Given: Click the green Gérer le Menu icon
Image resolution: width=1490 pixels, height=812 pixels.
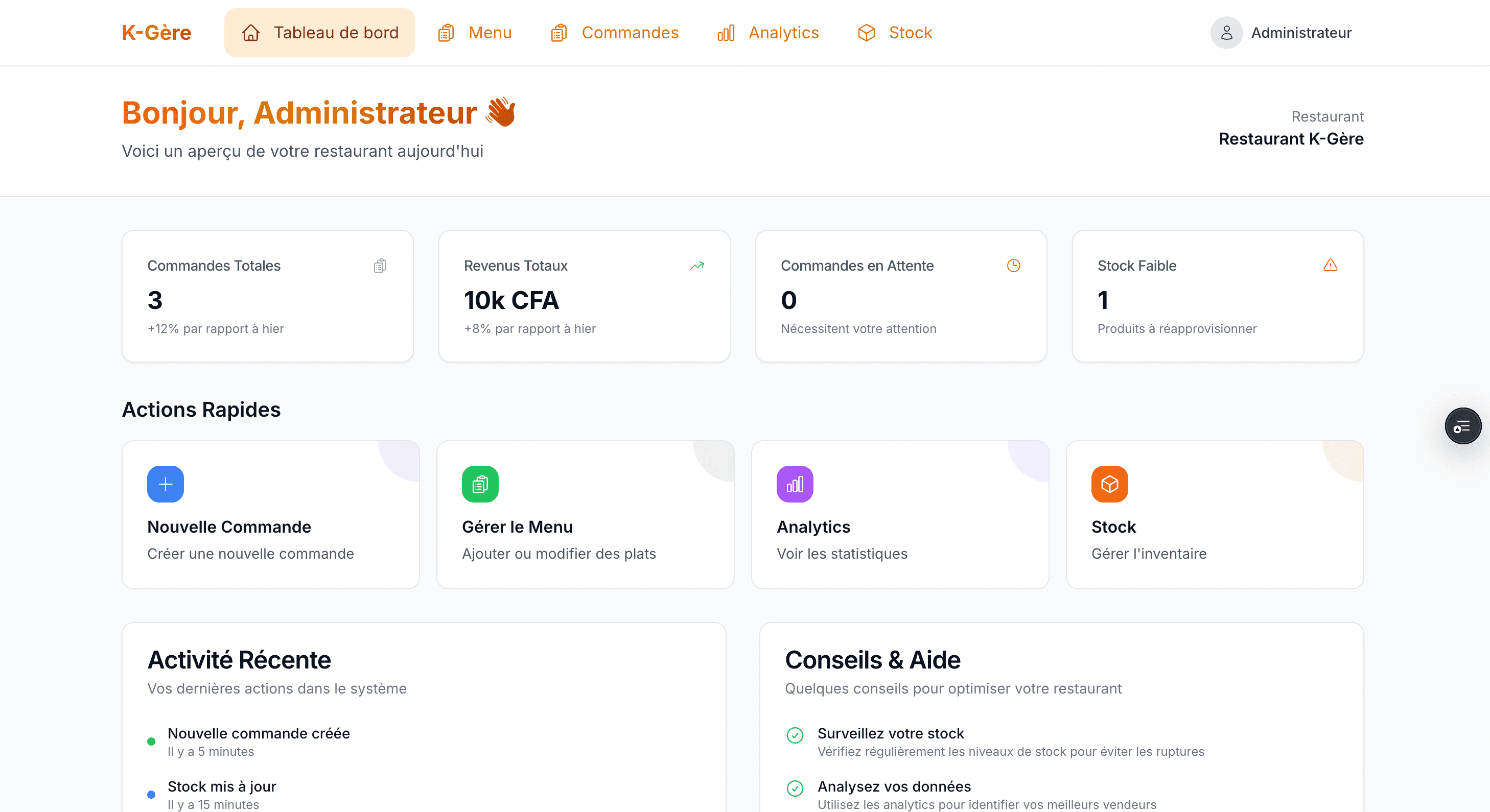Looking at the screenshot, I should [479, 484].
